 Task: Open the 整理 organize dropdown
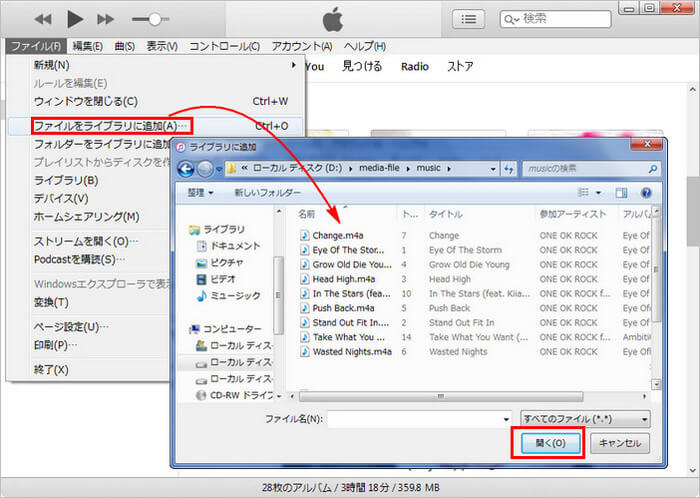click(200, 193)
